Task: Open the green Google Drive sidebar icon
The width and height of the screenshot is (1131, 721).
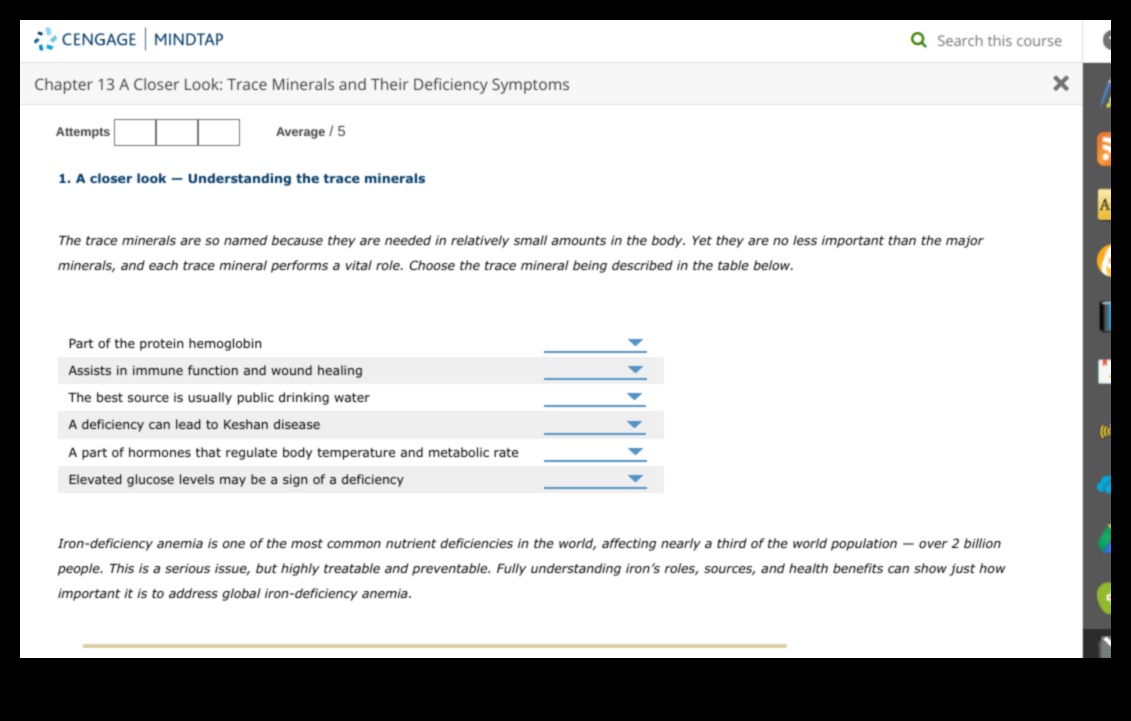Action: point(1105,540)
